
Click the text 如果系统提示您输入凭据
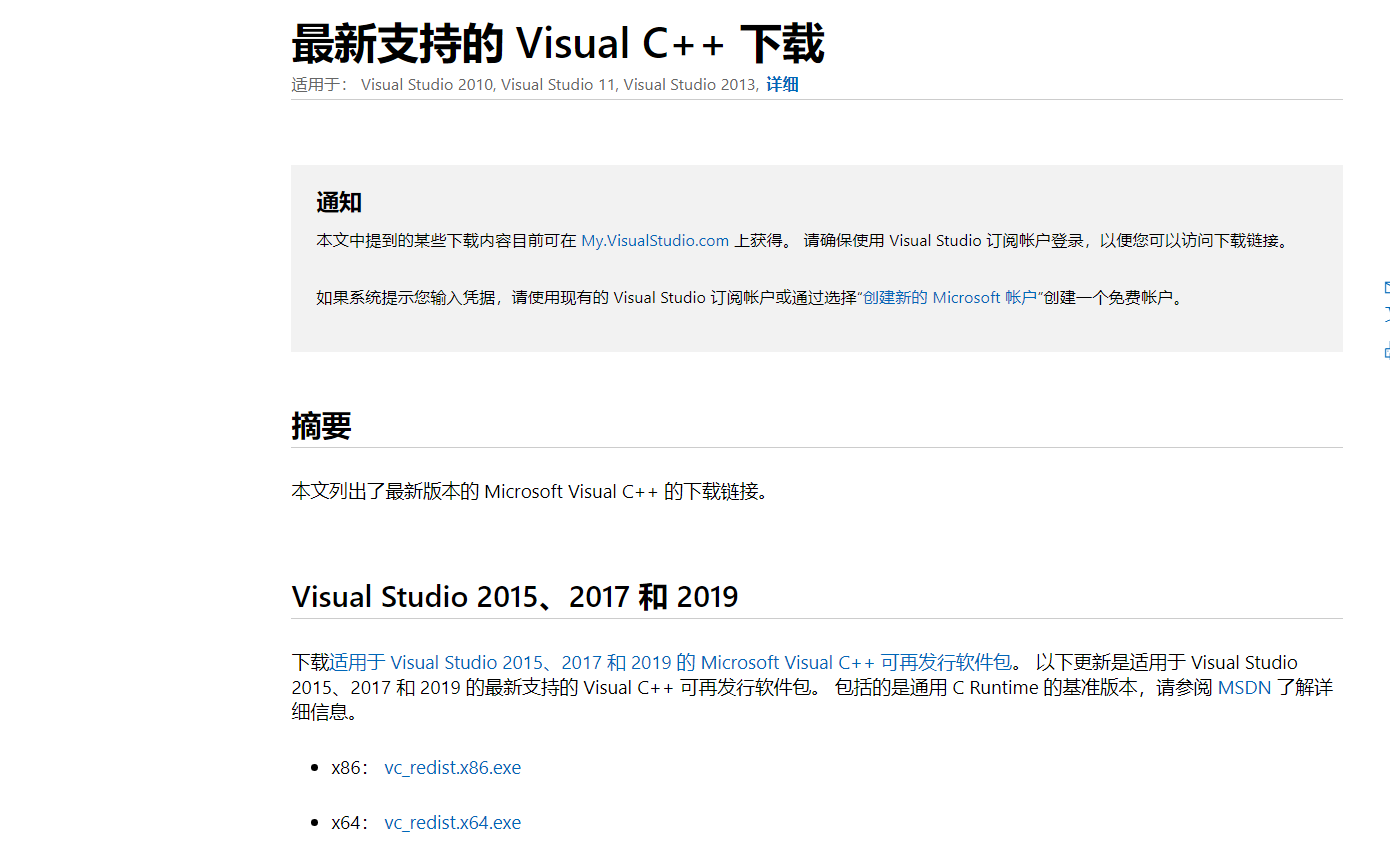tap(406, 298)
